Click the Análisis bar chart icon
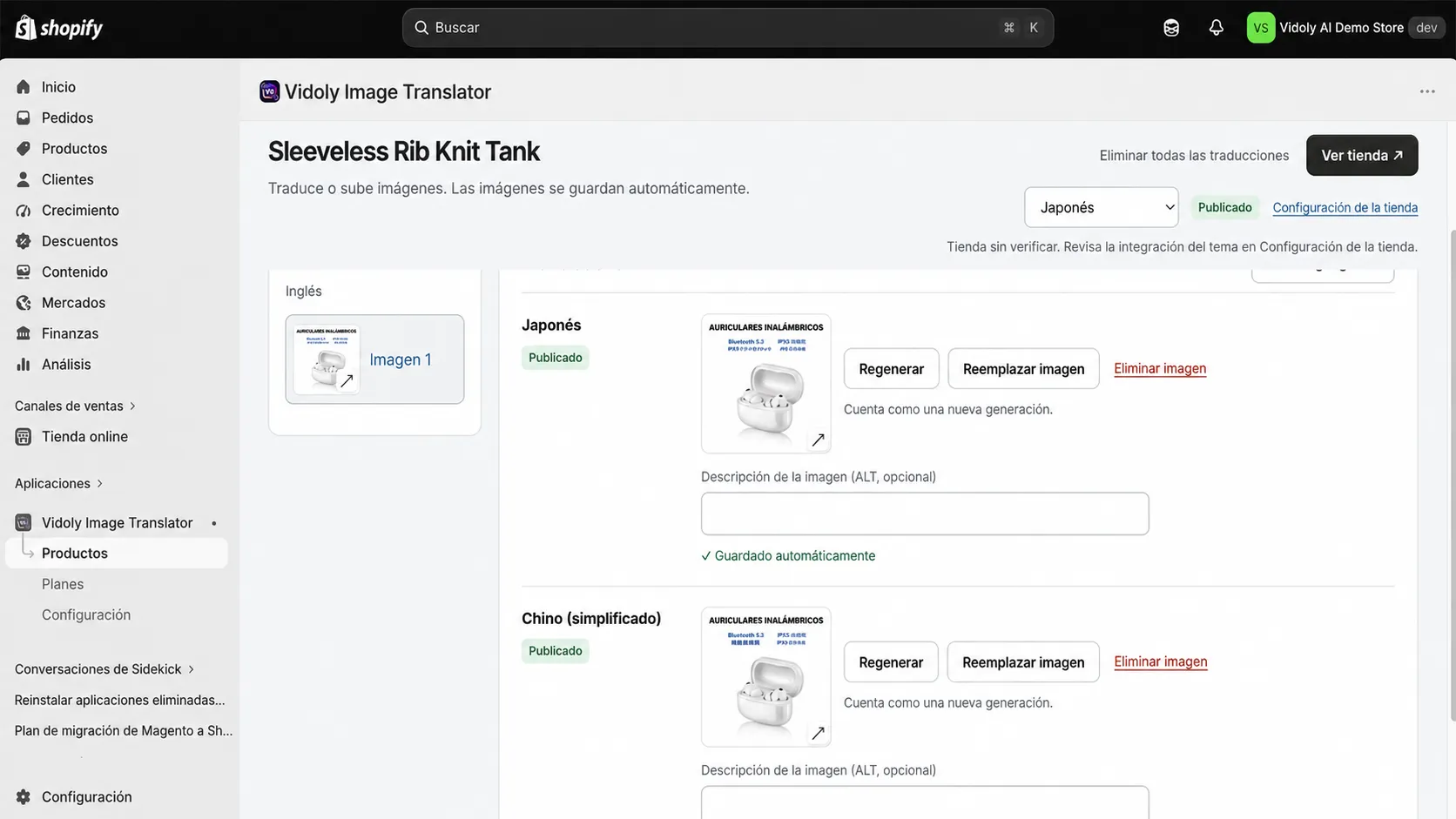Image resolution: width=1456 pixels, height=819 pixels. (x=24, y=365)
